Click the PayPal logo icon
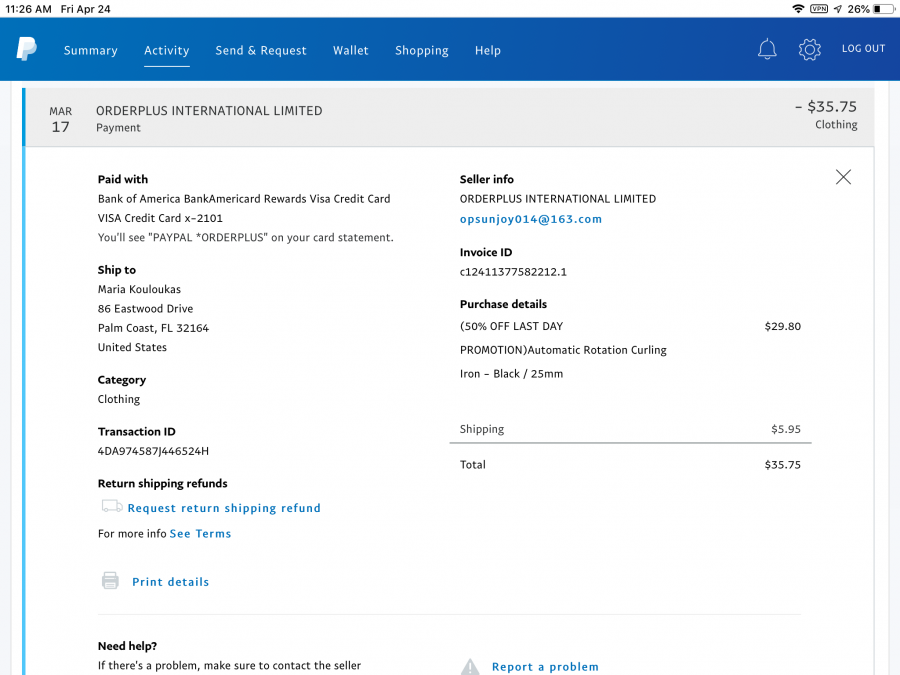Image resolution: width=900 pixels, height=675 pixels. (x=26, y=49)
